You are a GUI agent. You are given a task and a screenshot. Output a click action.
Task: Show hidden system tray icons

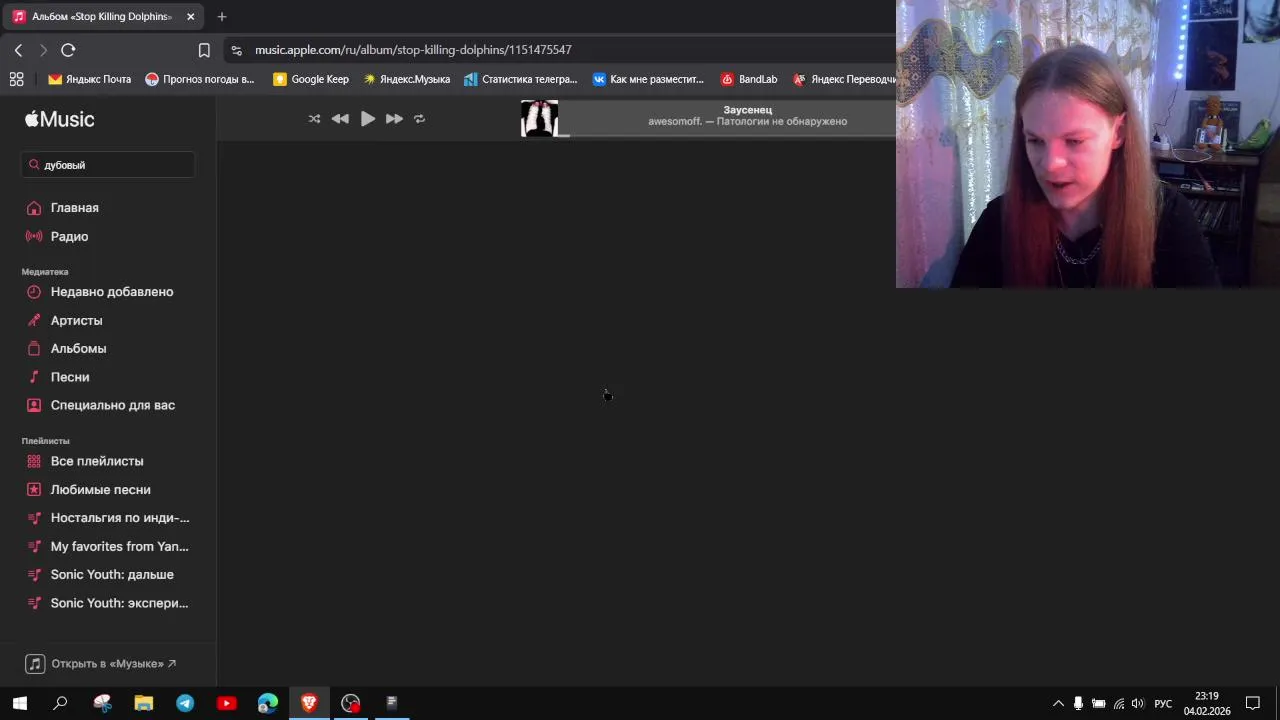click(x=1058, y=703)
